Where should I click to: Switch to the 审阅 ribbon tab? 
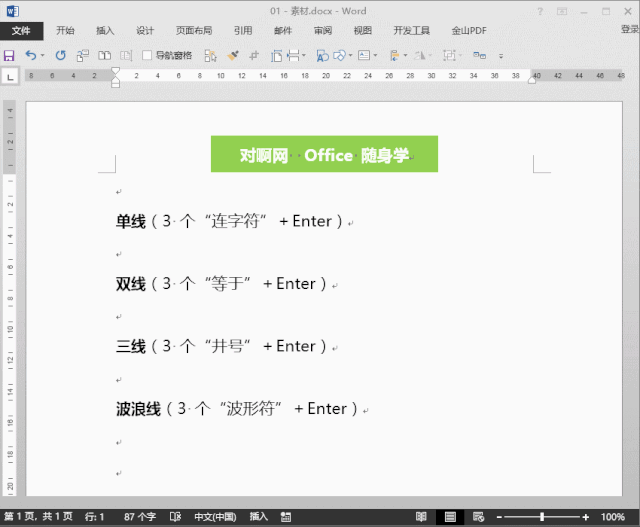323,31
